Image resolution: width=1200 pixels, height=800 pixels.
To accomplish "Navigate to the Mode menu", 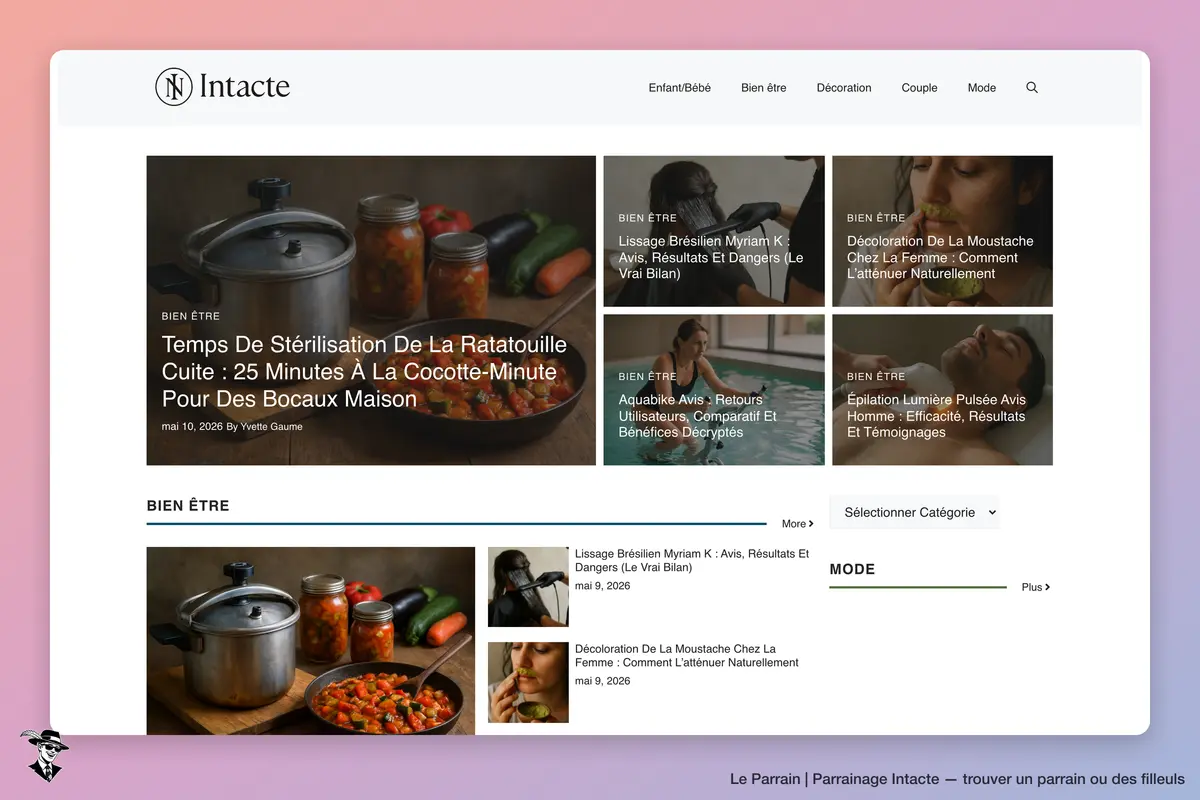I will pos(982,88).
